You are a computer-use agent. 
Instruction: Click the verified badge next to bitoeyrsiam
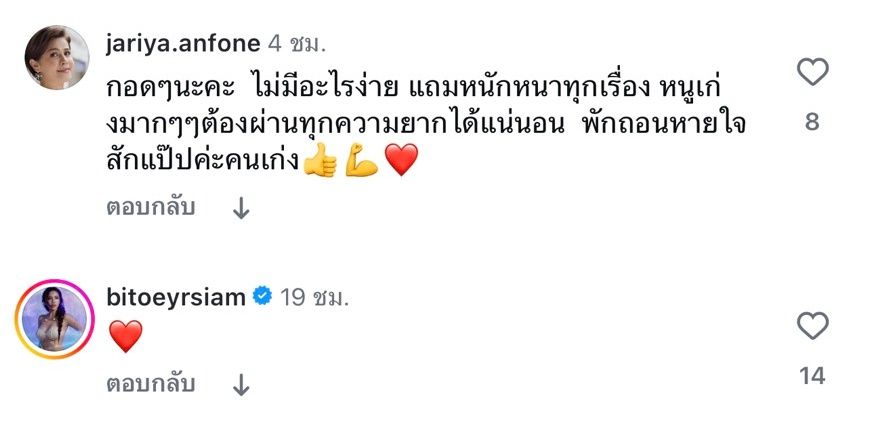261,297
